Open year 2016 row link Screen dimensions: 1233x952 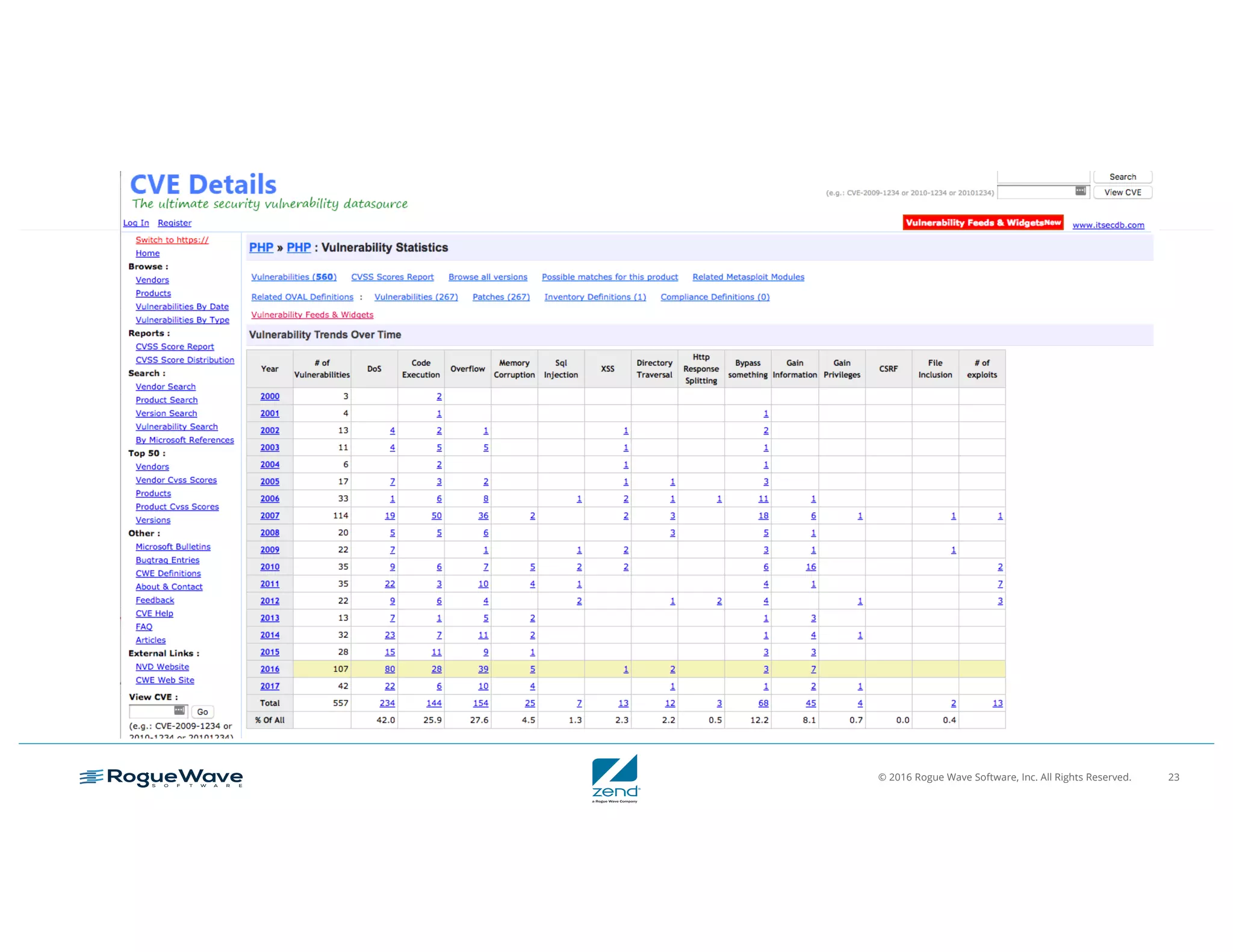(270, 669)
